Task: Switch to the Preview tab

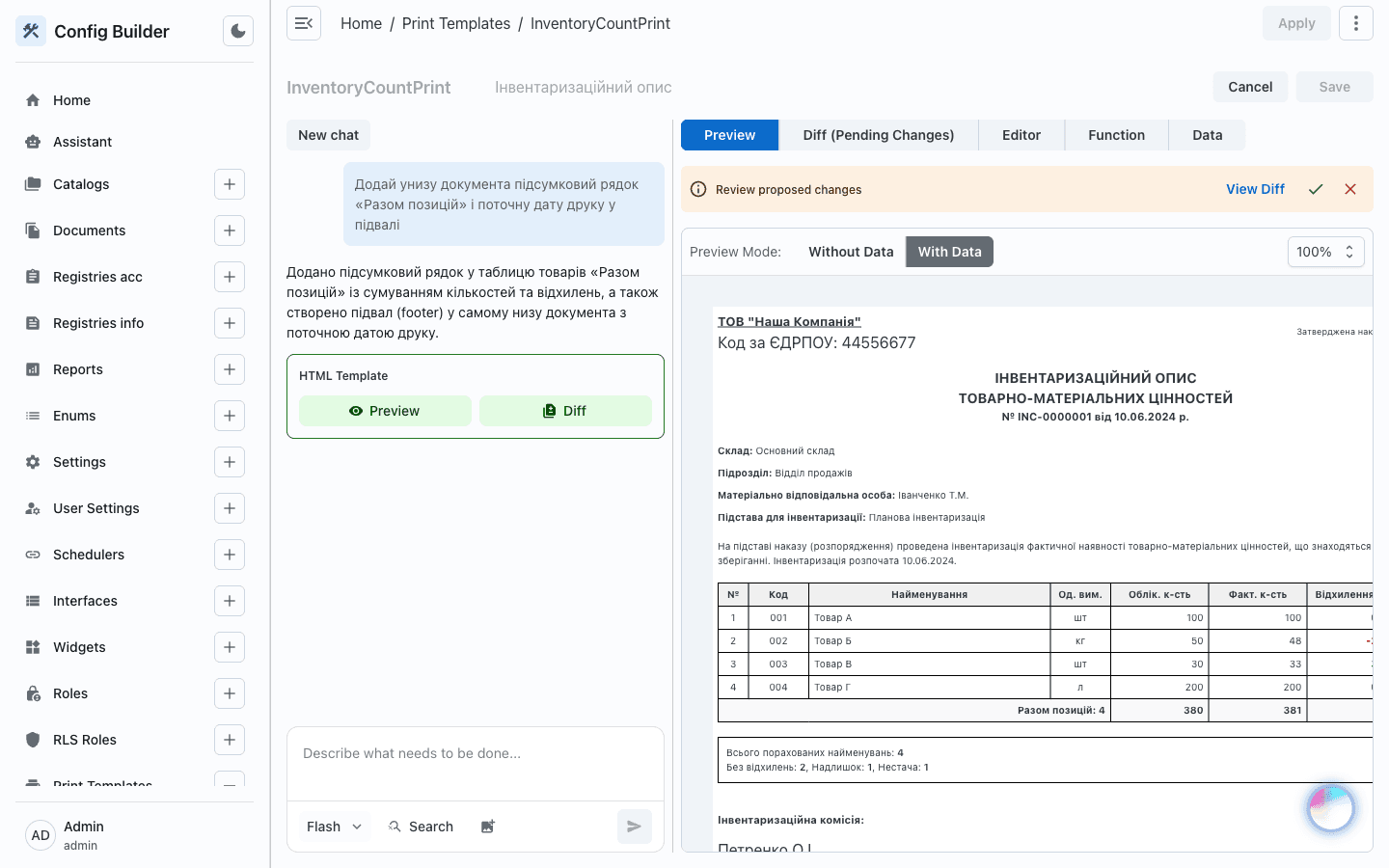Action: pyautogui.click(x=729, y=135)
